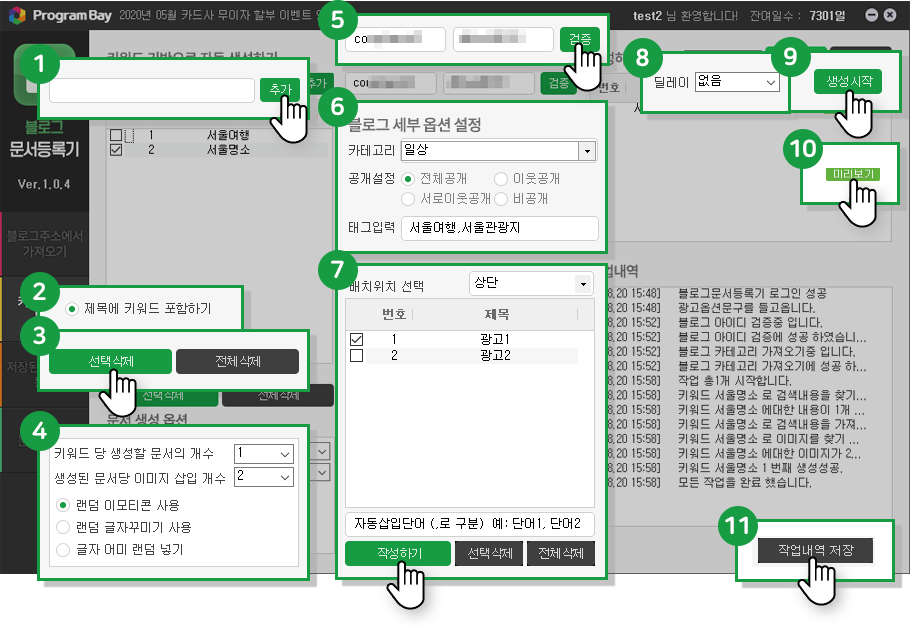Click the 추가 button beside the keyword field
Image resolution: width=910 pixels, height=628 pixels.
click(279, 89)
